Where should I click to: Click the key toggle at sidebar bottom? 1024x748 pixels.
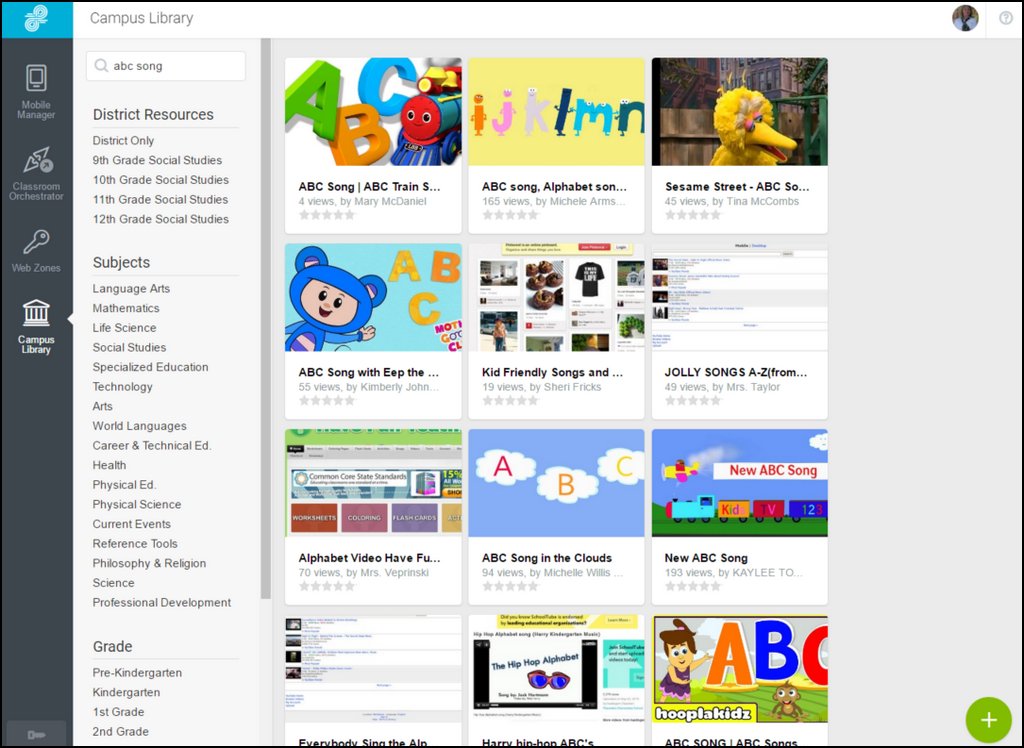coord(37,734)
